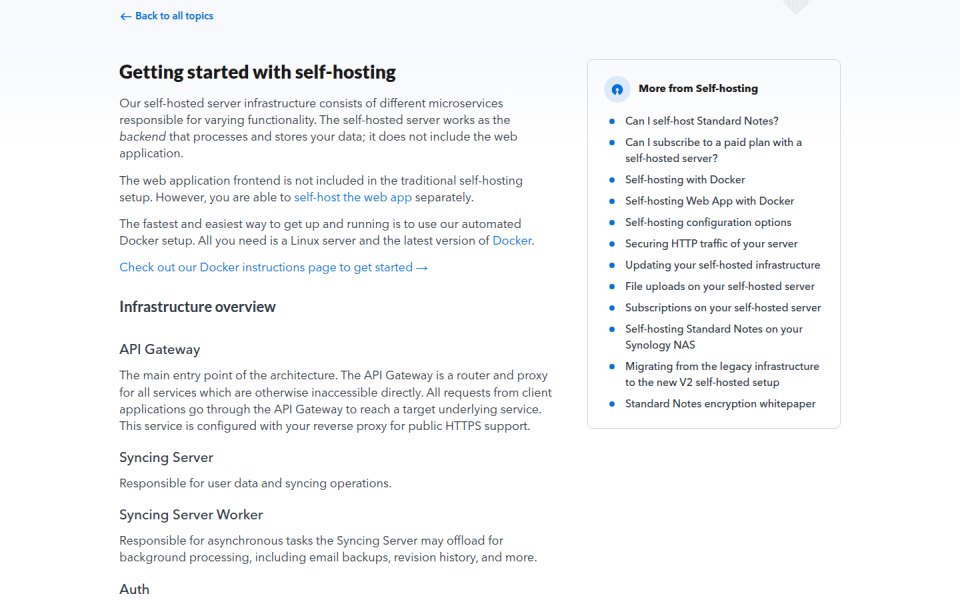Viewport: 960px width, 600px height.
Task: Click the Self-hosting category icon in sidebar
Action: [x=617, y=89]
